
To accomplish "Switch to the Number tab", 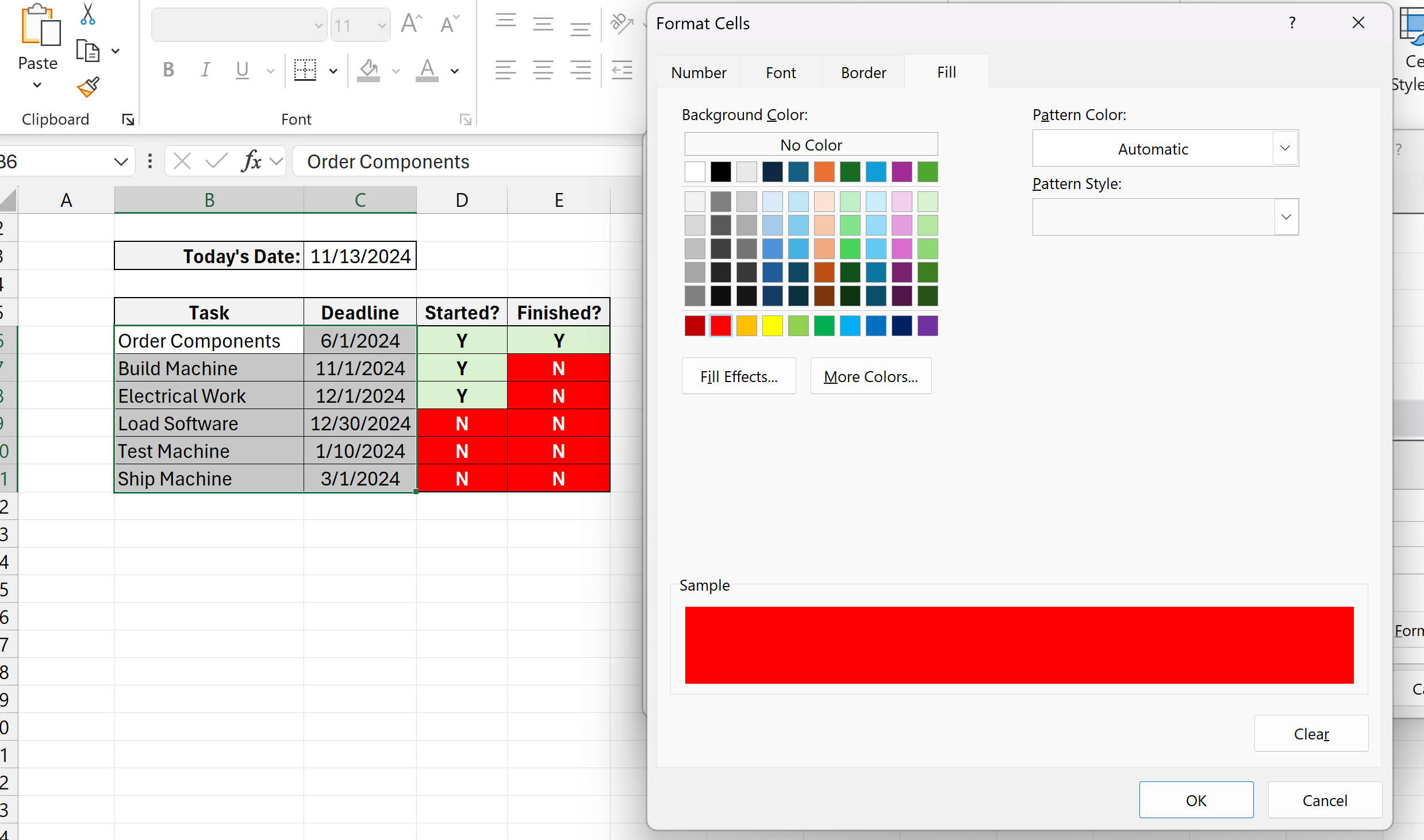I will pyautogui.click(x=698, y=72).
